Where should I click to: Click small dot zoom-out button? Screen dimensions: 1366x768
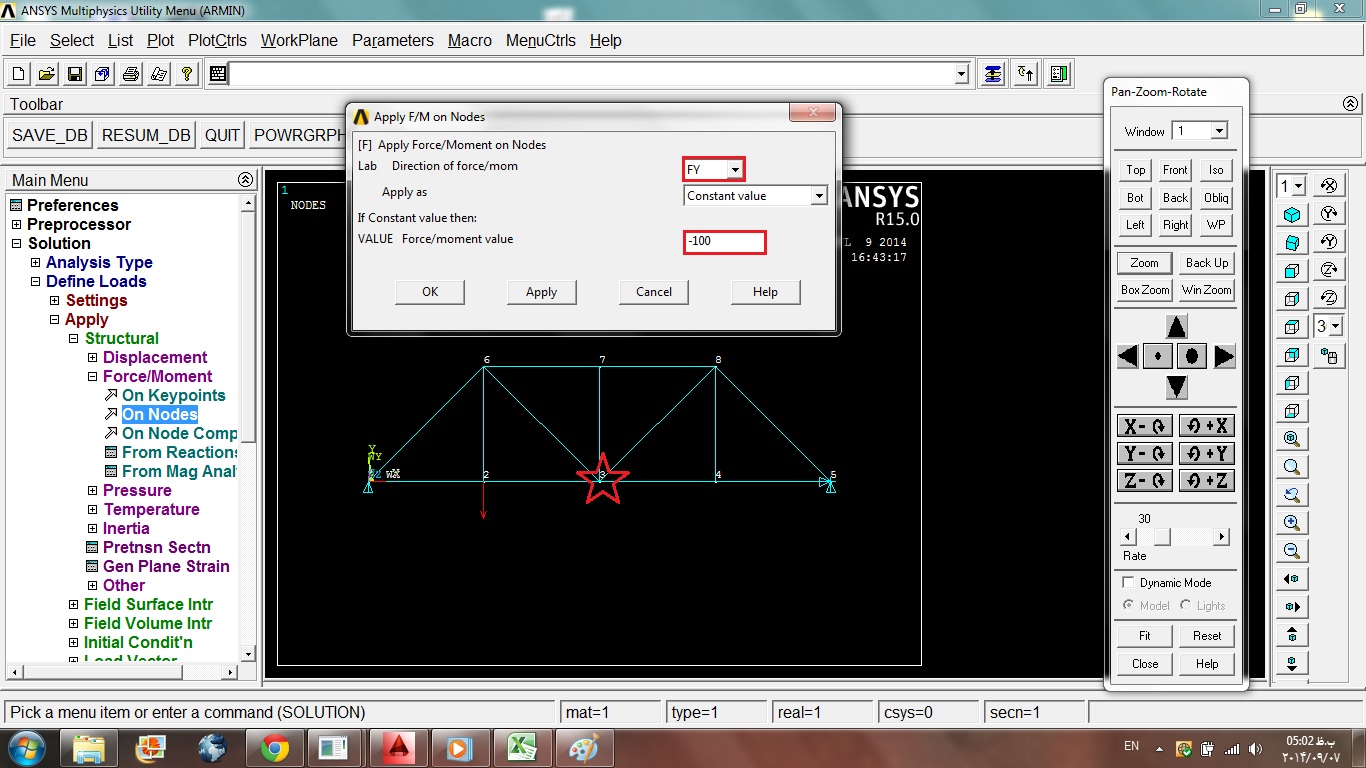click(1158, 356)
